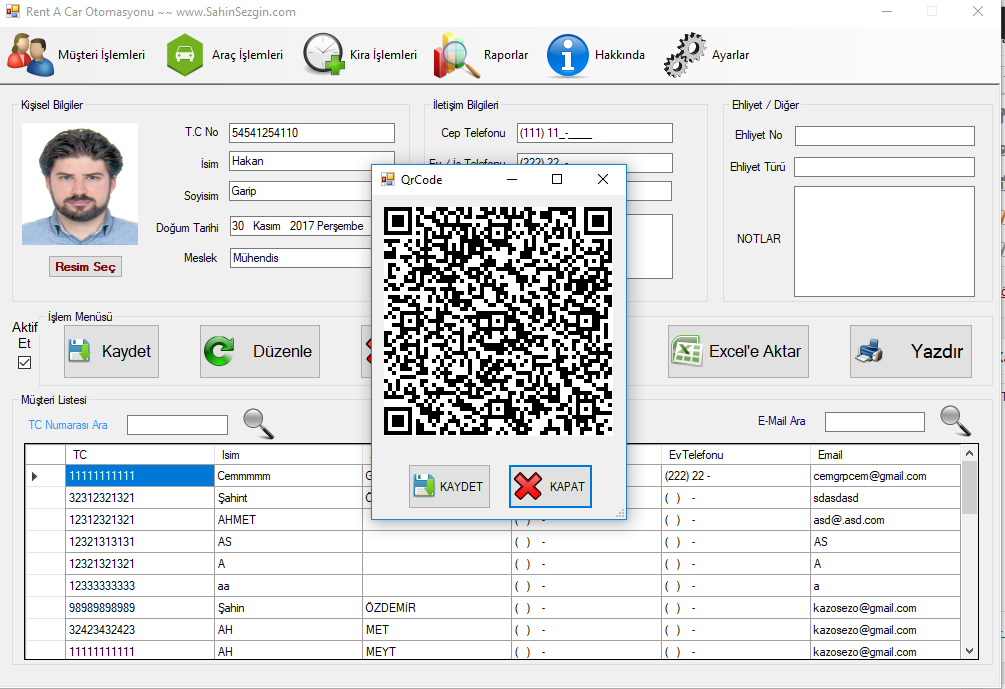Click the TC column header
The height and width of the screenshot is (689, 1005).
[x=140, y=454]
